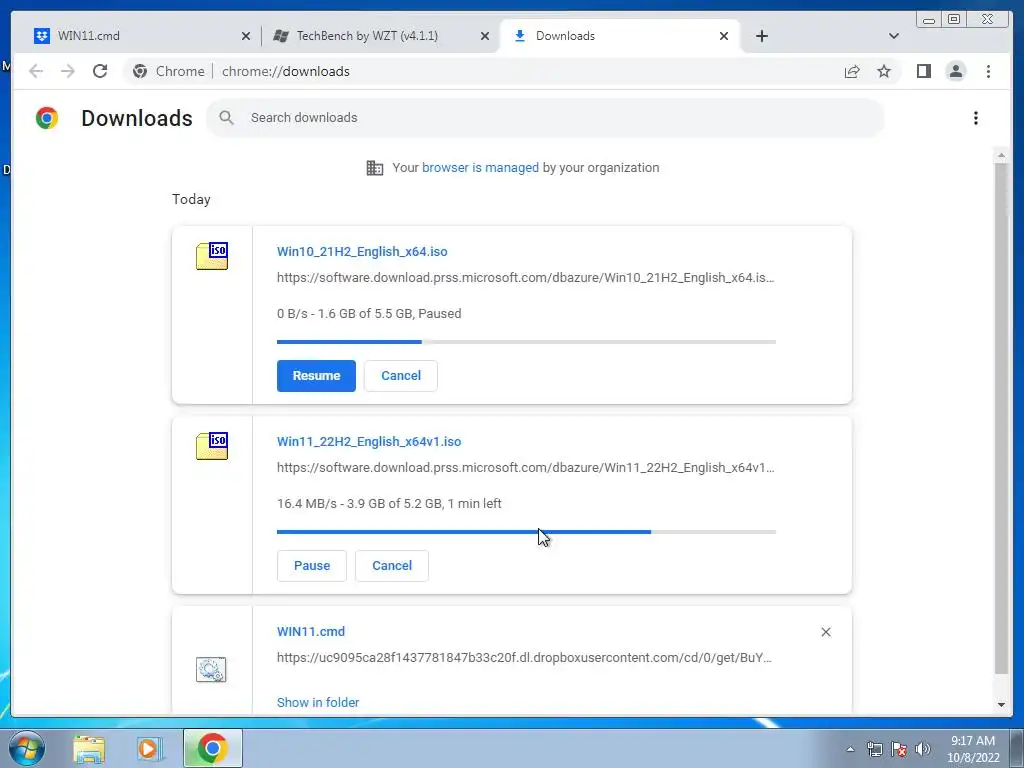Close the WIN11.cmd tab
Image resolution: width=1024 pixels, height=768 pixels.
pos(246,36)
